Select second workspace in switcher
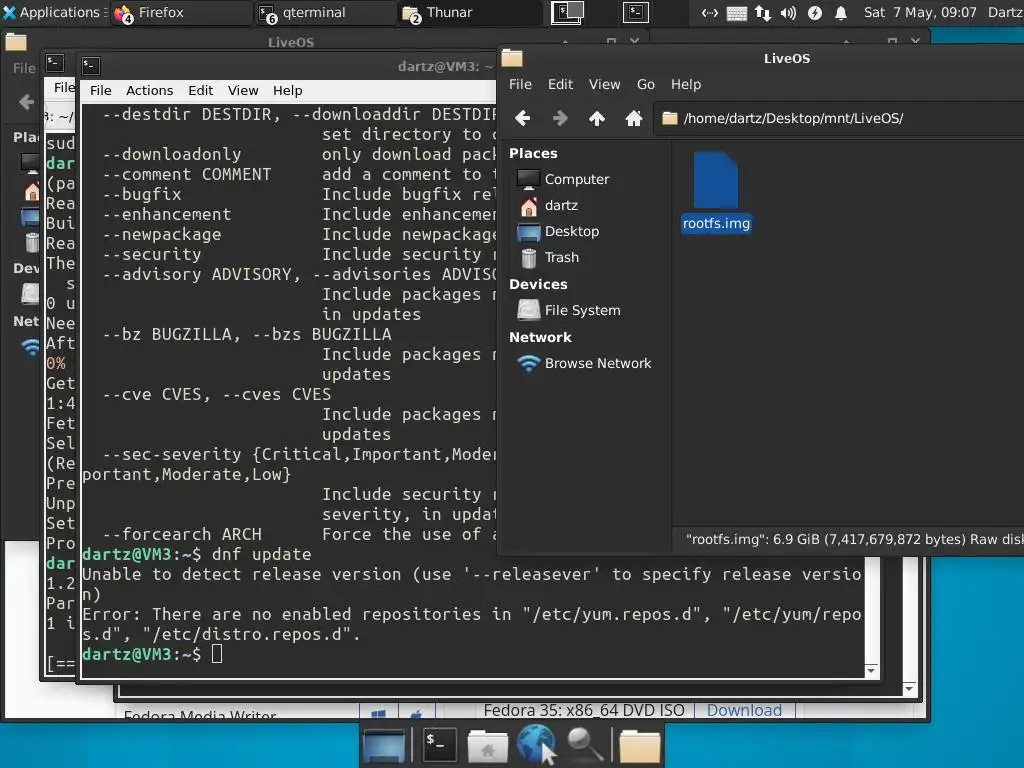 pyautogui.click(x=635, y=12)
